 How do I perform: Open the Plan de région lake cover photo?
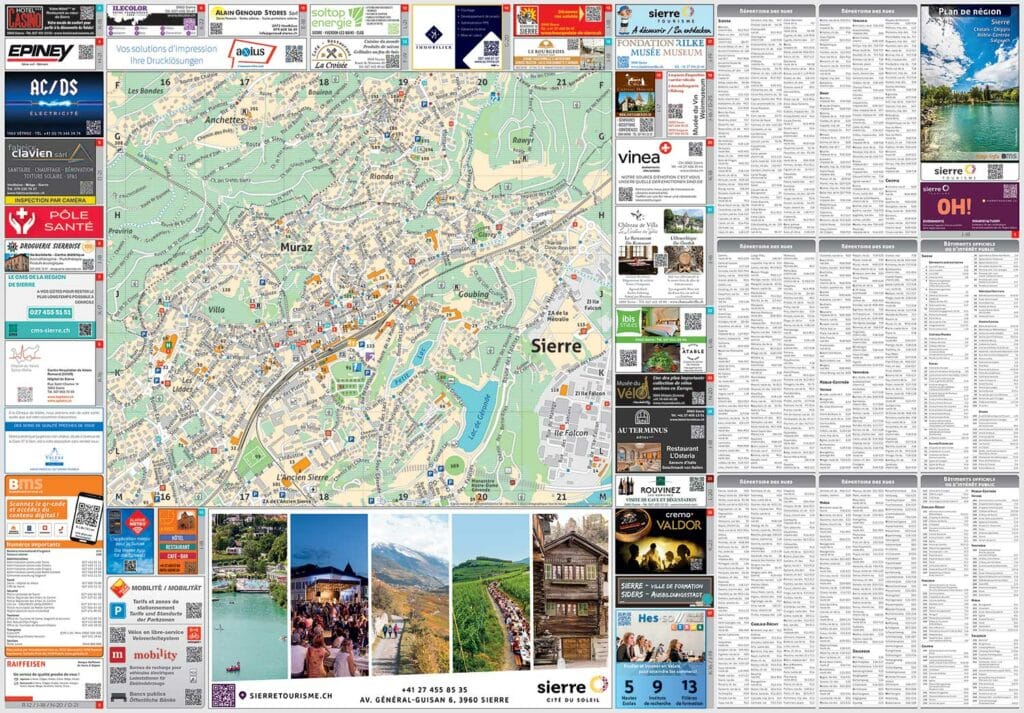[969, 84]
